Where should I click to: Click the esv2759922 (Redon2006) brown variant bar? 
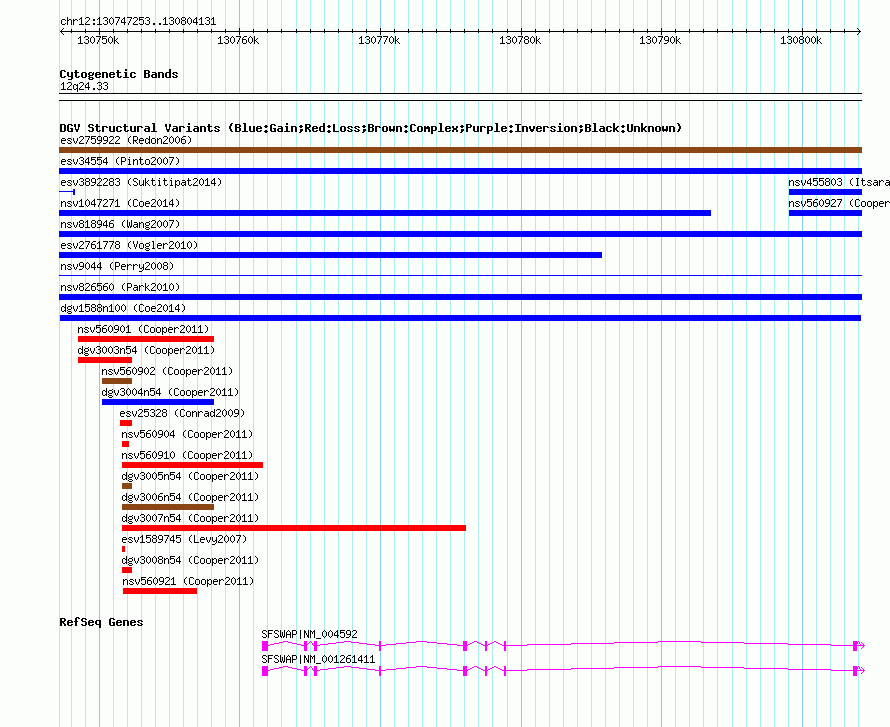pos(460,150)
